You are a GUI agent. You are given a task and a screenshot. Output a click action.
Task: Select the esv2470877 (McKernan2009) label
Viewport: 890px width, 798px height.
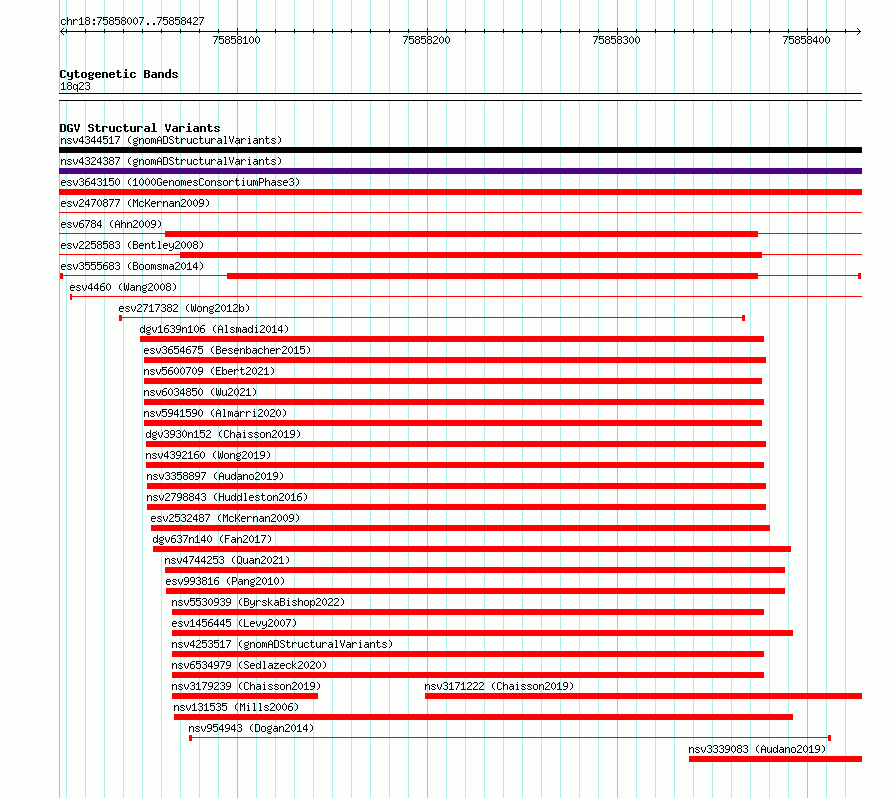coord(135,203)
